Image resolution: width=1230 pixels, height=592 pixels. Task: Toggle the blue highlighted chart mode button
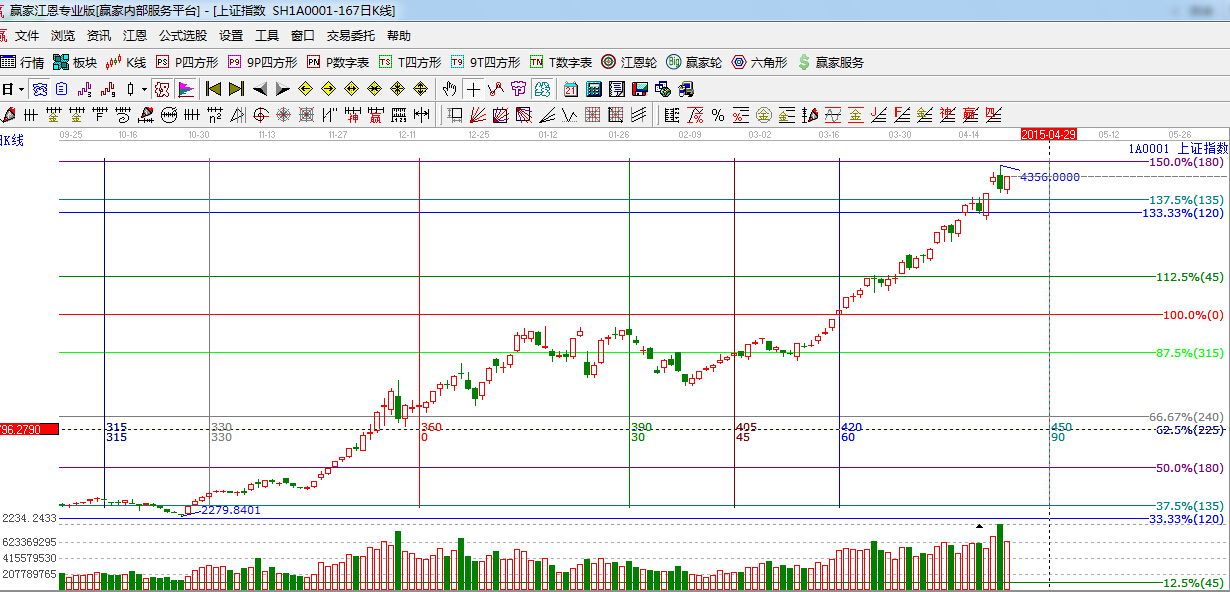pyautogui.click(x=39, y=89)
